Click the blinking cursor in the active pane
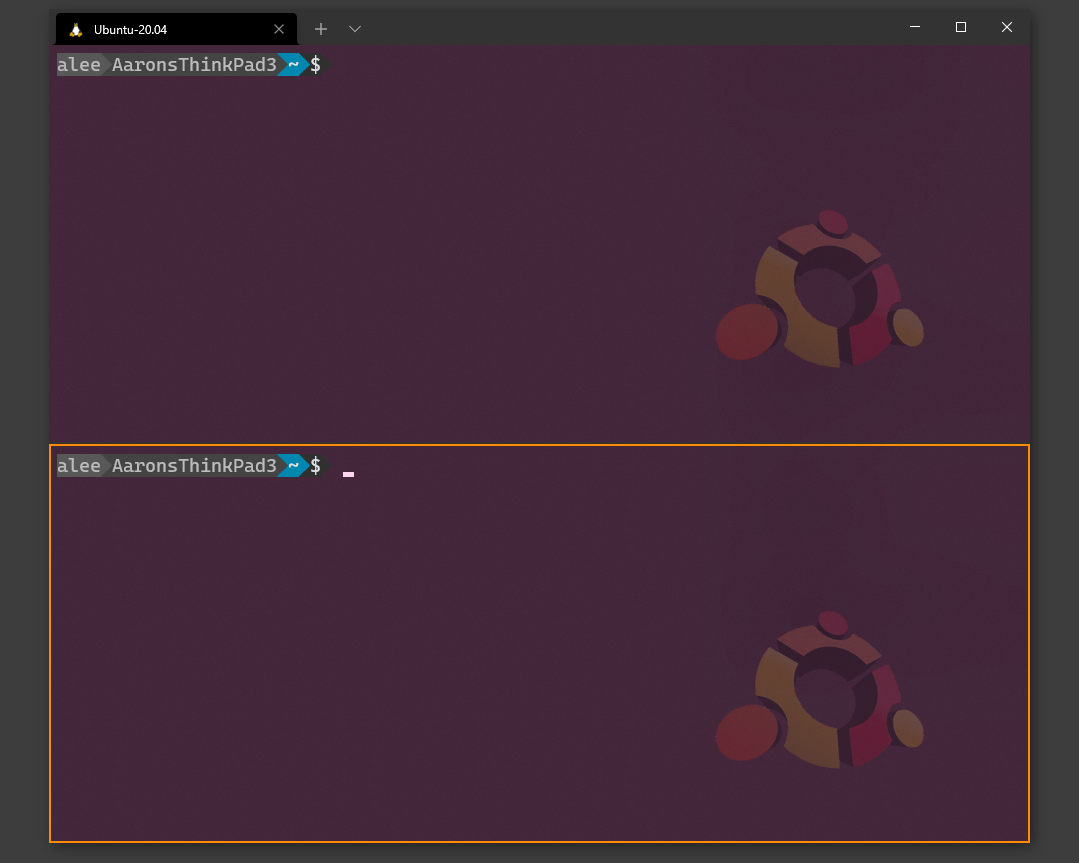This screenshot has width=1079, height=863. [347, 473]
